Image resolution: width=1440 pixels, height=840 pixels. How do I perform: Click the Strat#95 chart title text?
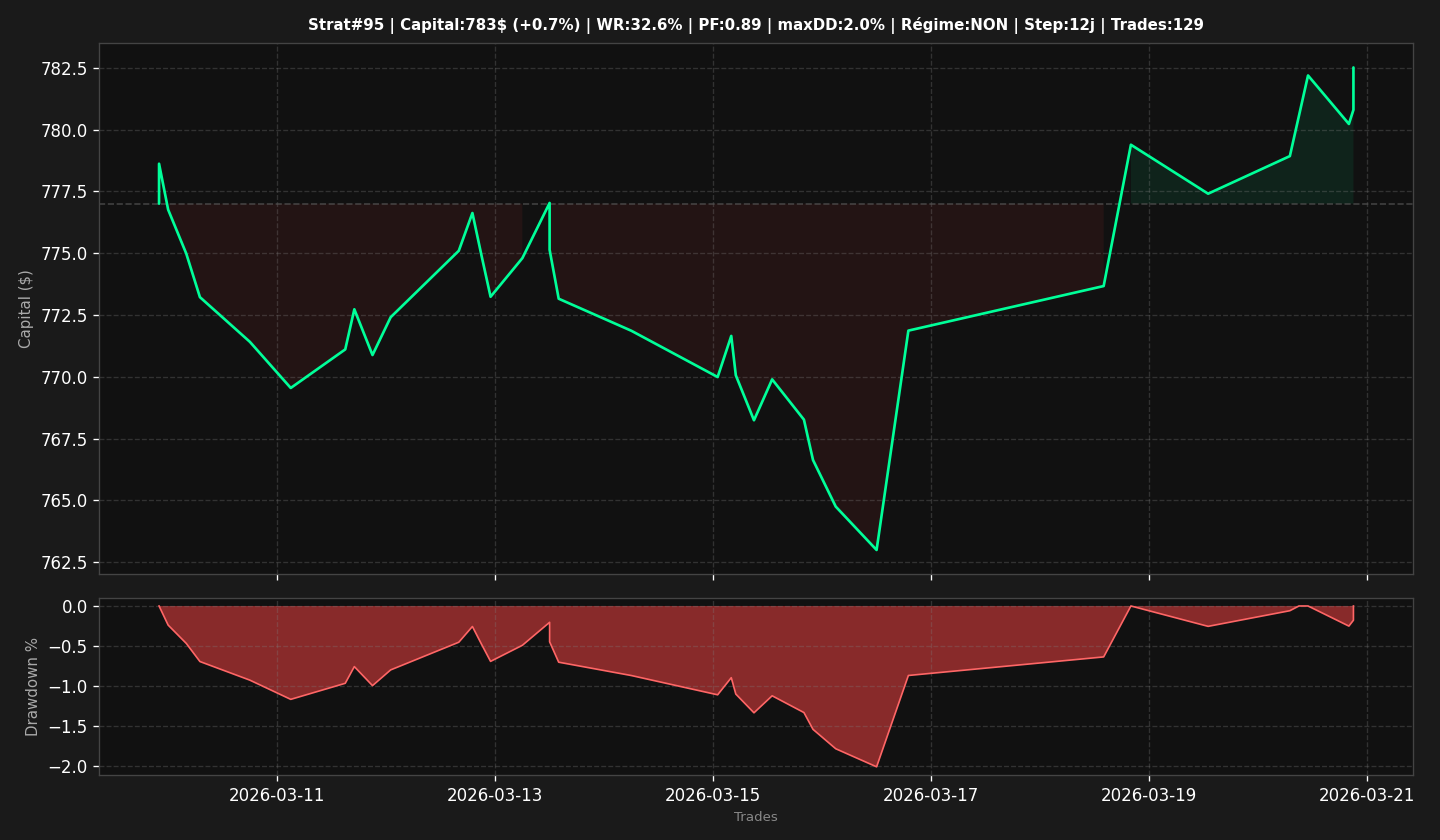(756, 25)
